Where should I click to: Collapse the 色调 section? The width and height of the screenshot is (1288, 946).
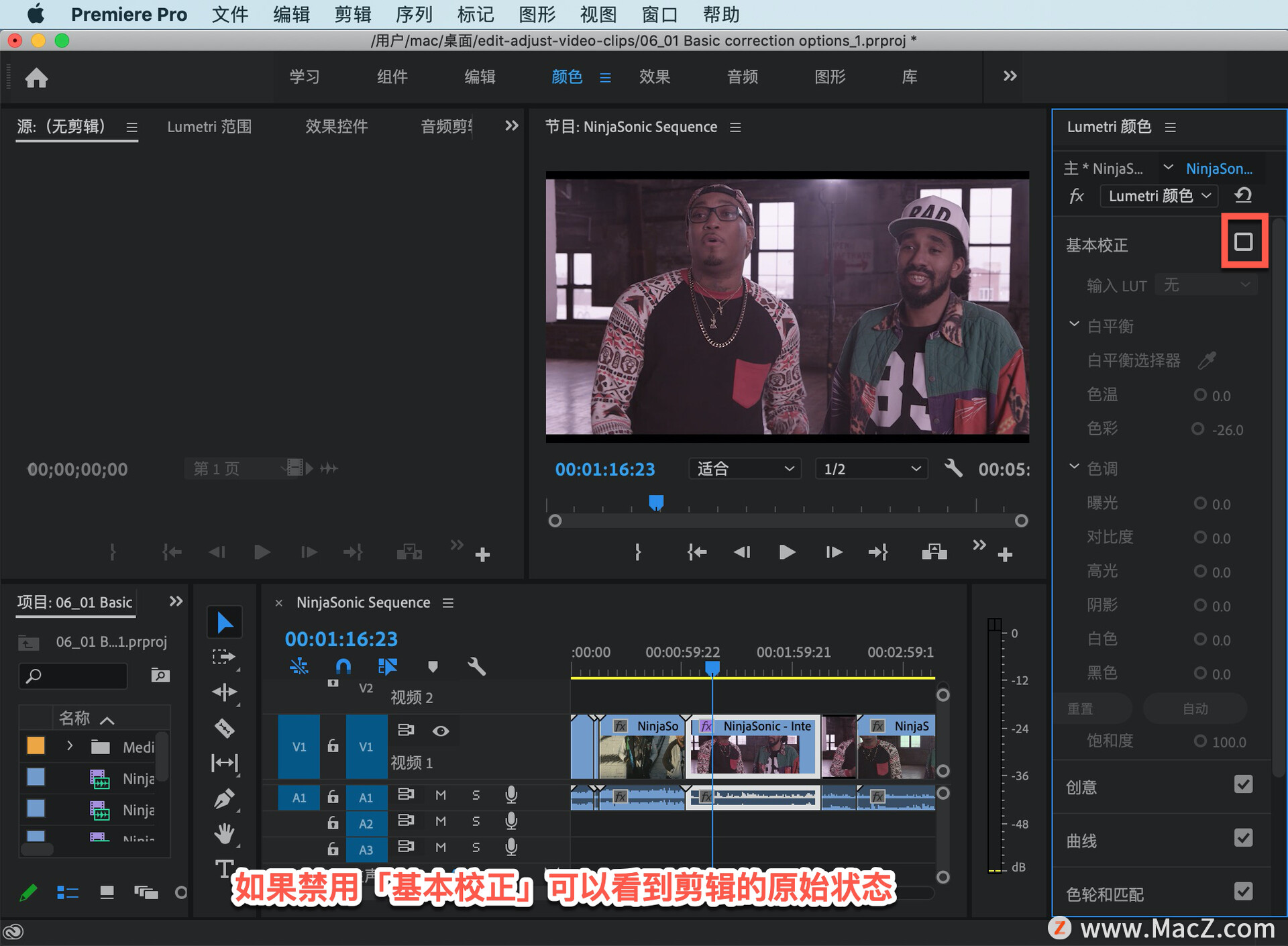[x=1074, y=467]
